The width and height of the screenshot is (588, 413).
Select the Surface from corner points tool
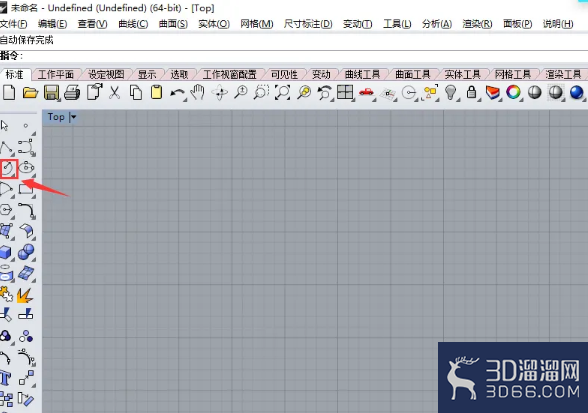[x=6, y=231]
